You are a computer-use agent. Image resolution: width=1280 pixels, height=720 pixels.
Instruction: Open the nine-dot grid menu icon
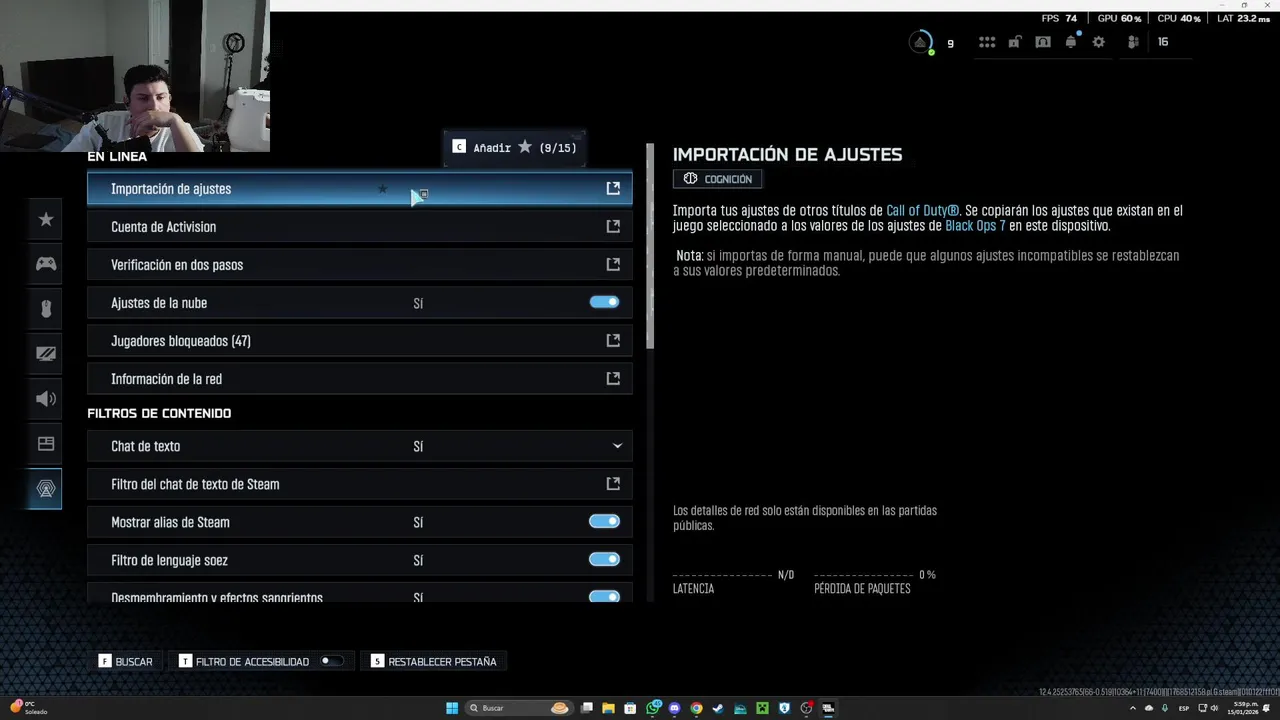pos(987,42)
